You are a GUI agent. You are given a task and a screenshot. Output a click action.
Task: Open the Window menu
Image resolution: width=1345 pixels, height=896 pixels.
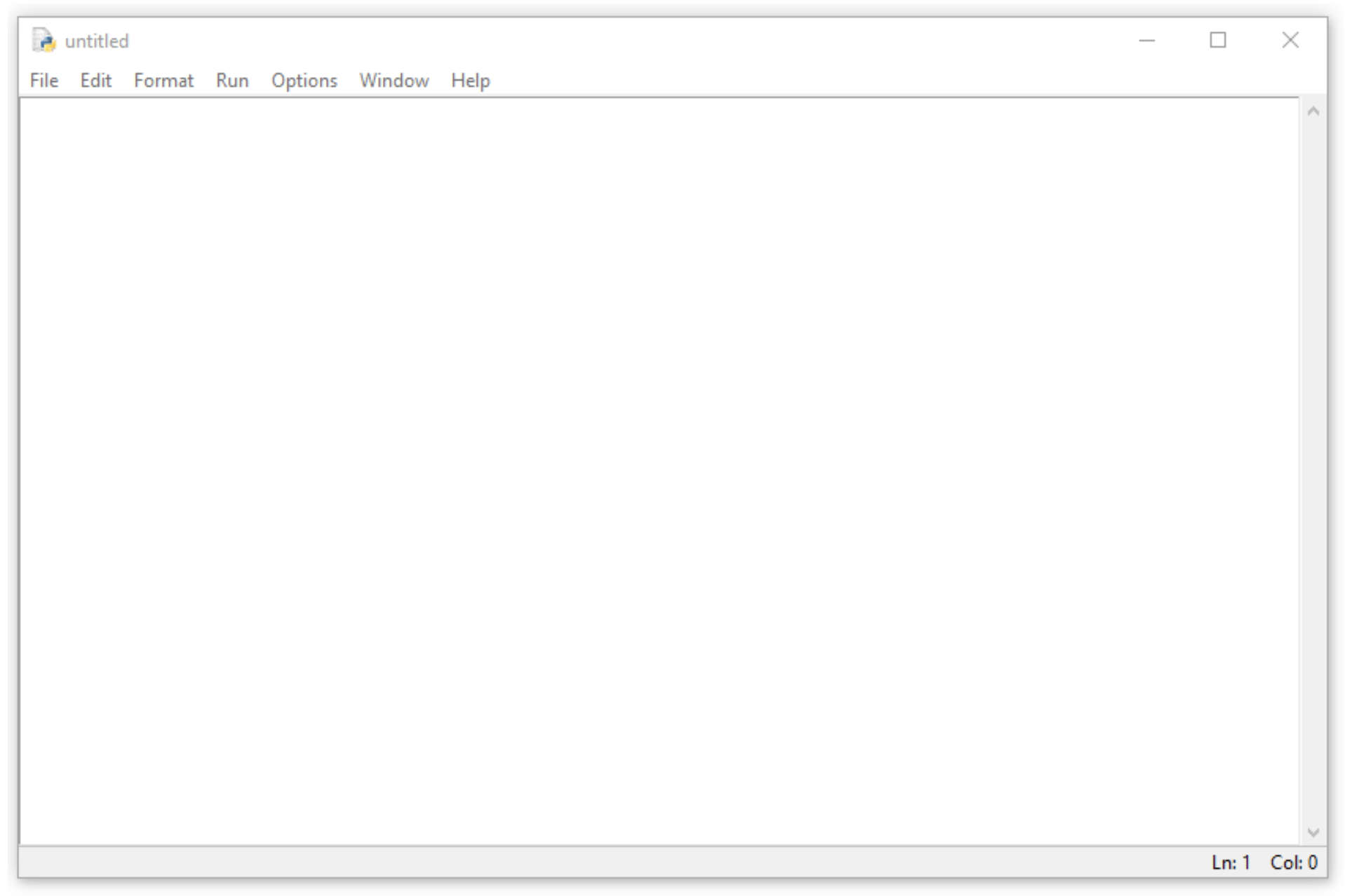393,80
